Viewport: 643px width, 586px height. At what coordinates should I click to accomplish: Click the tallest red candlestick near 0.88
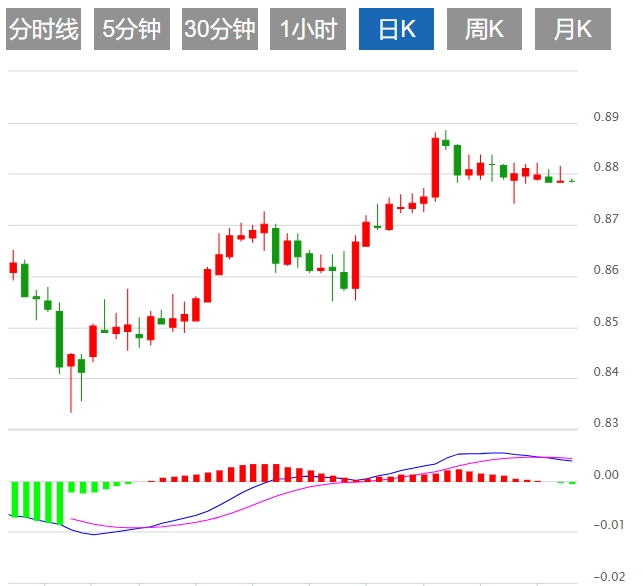[435, 167]
